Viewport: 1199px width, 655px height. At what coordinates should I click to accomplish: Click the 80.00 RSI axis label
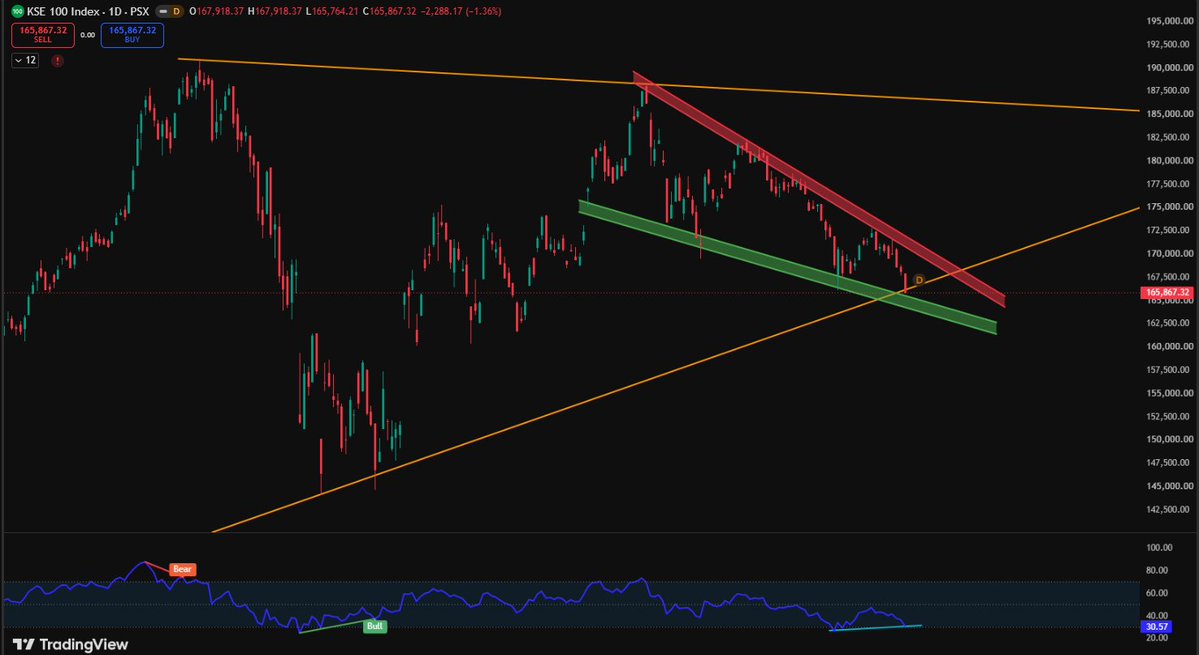tap(1159, 570)
